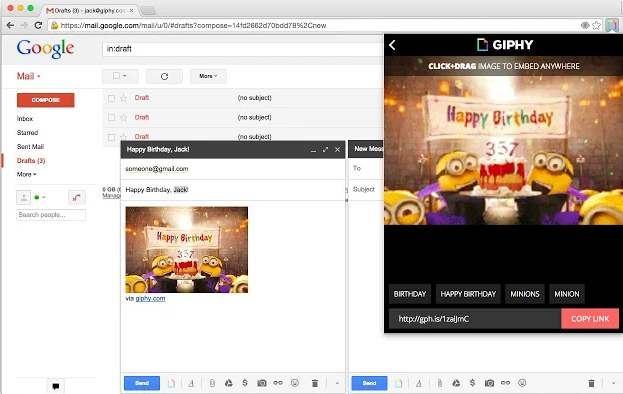Insert link icon in Happy Birthday compose toolbar

(x=278, y=383)
